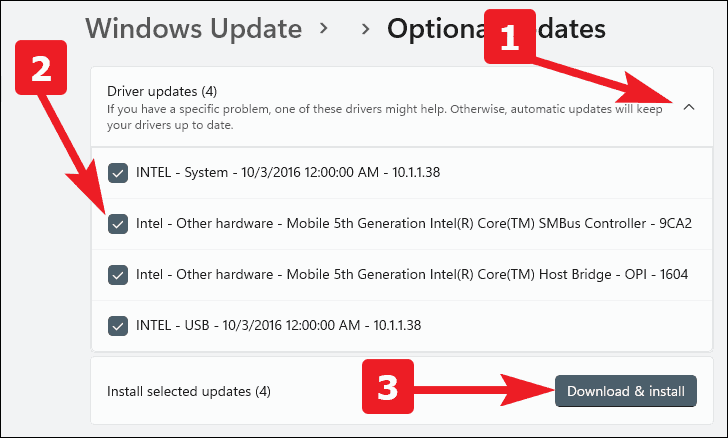Click the Driver updates (4) heading
728x438 pixels.
[x=162, y=91]
